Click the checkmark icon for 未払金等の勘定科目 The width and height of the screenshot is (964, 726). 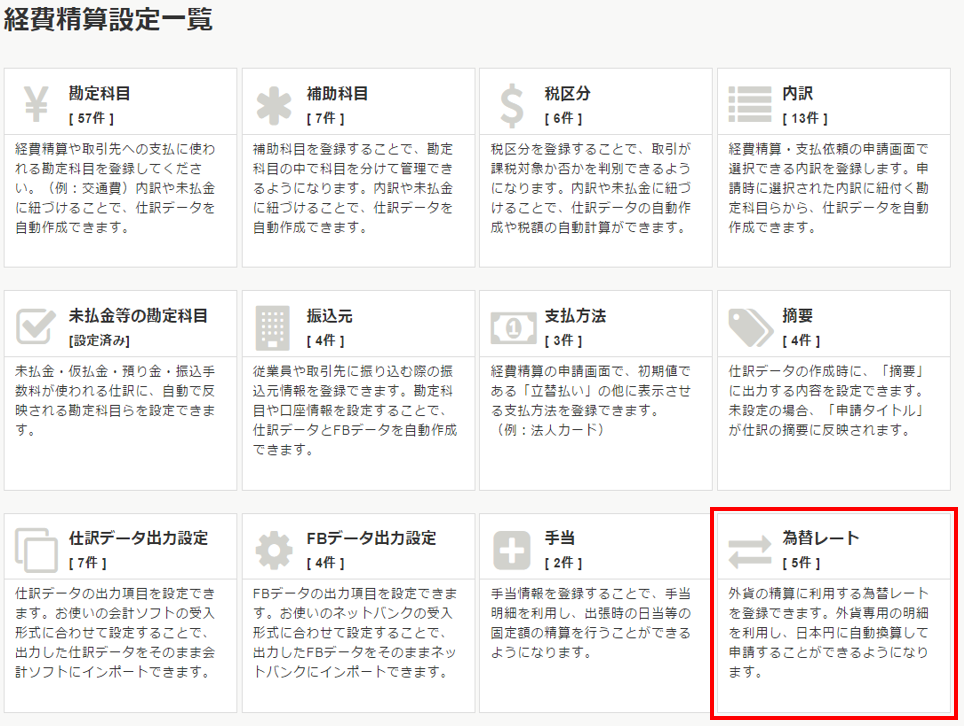(36, 326)
